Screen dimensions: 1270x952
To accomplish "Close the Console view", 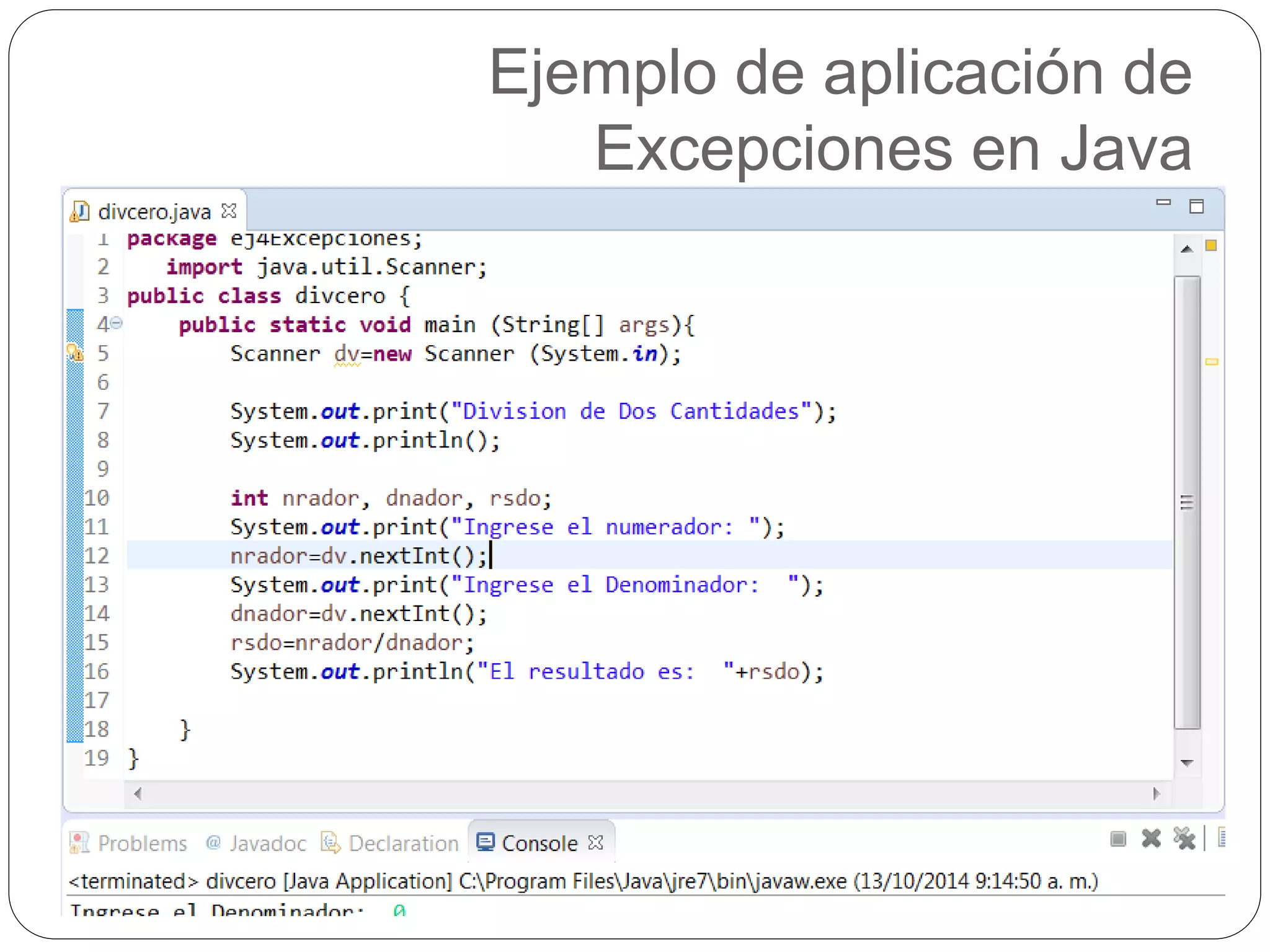I will click(595, 842).
